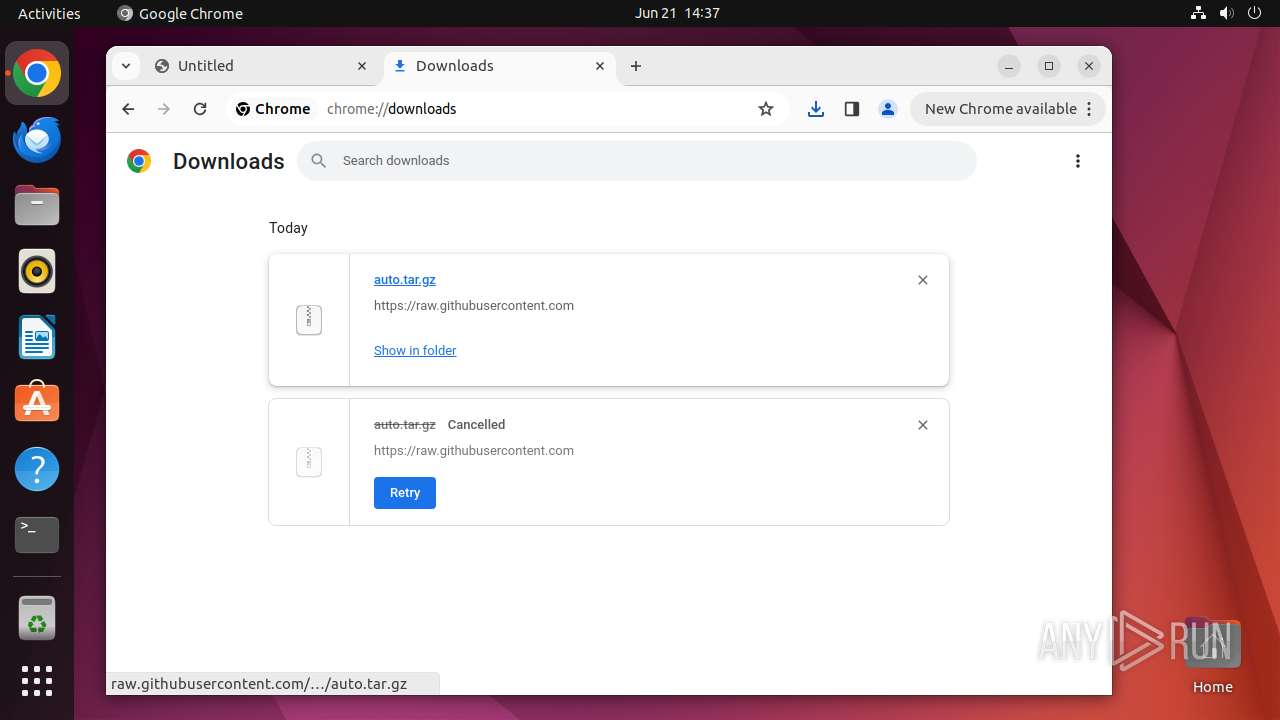Open the clock Jun 21 14:37 menu
1280x720 pixels.
point(677,13)
